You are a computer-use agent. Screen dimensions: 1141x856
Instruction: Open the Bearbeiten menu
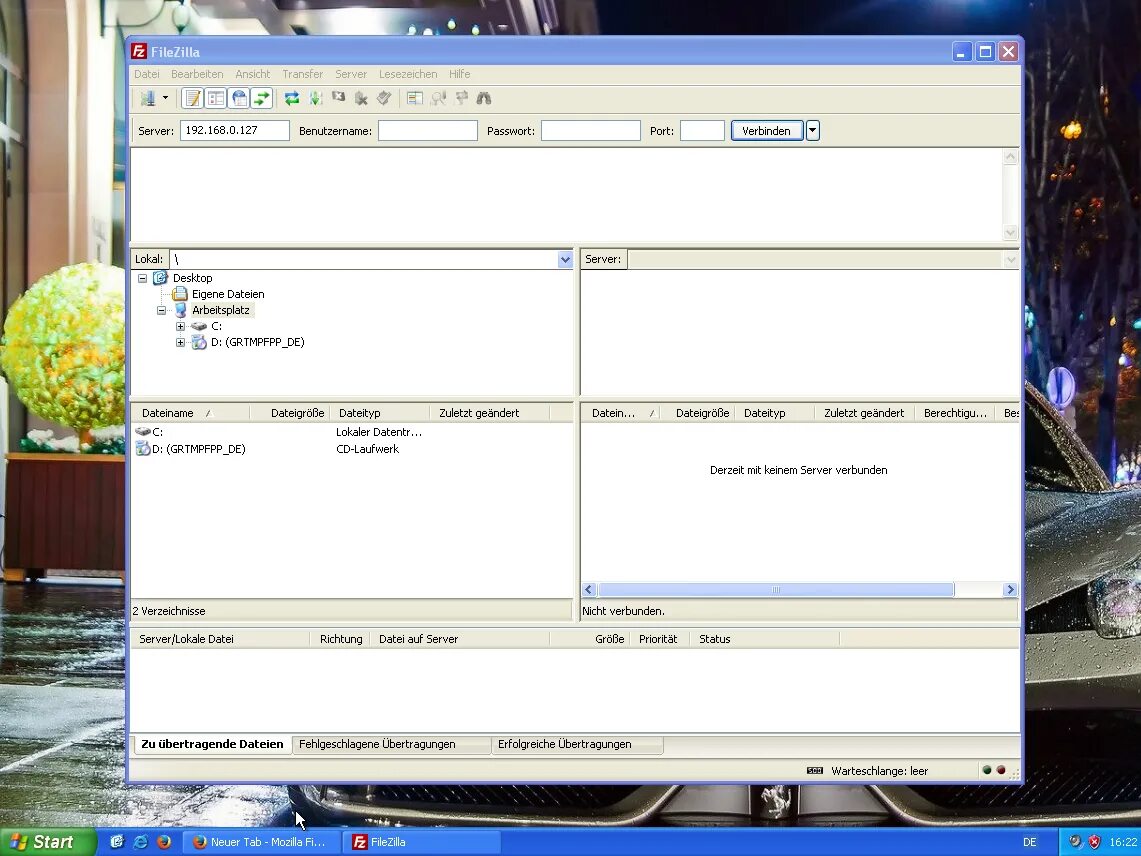[x=197, y=74]
